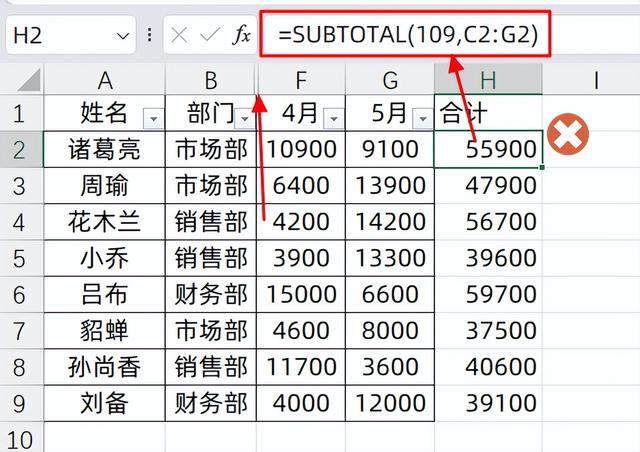
Task: Click the cell with value 12000
Action: click(390, 404)
